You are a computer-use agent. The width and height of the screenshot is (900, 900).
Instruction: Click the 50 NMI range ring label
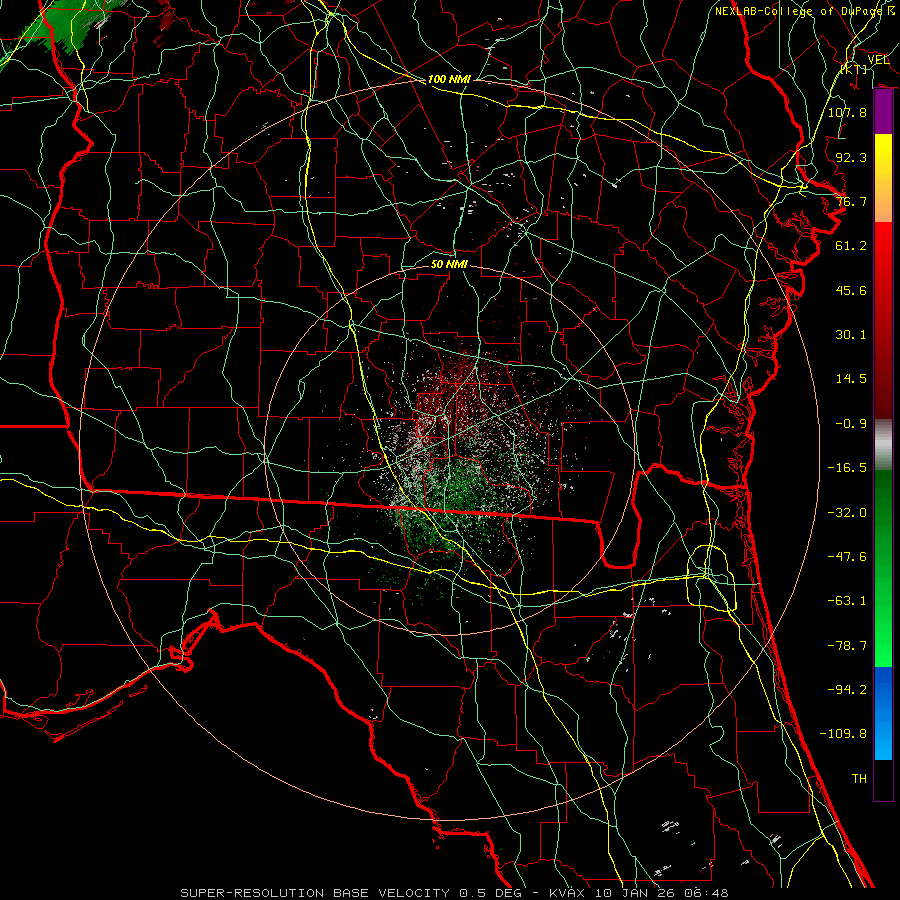(449, 264)
